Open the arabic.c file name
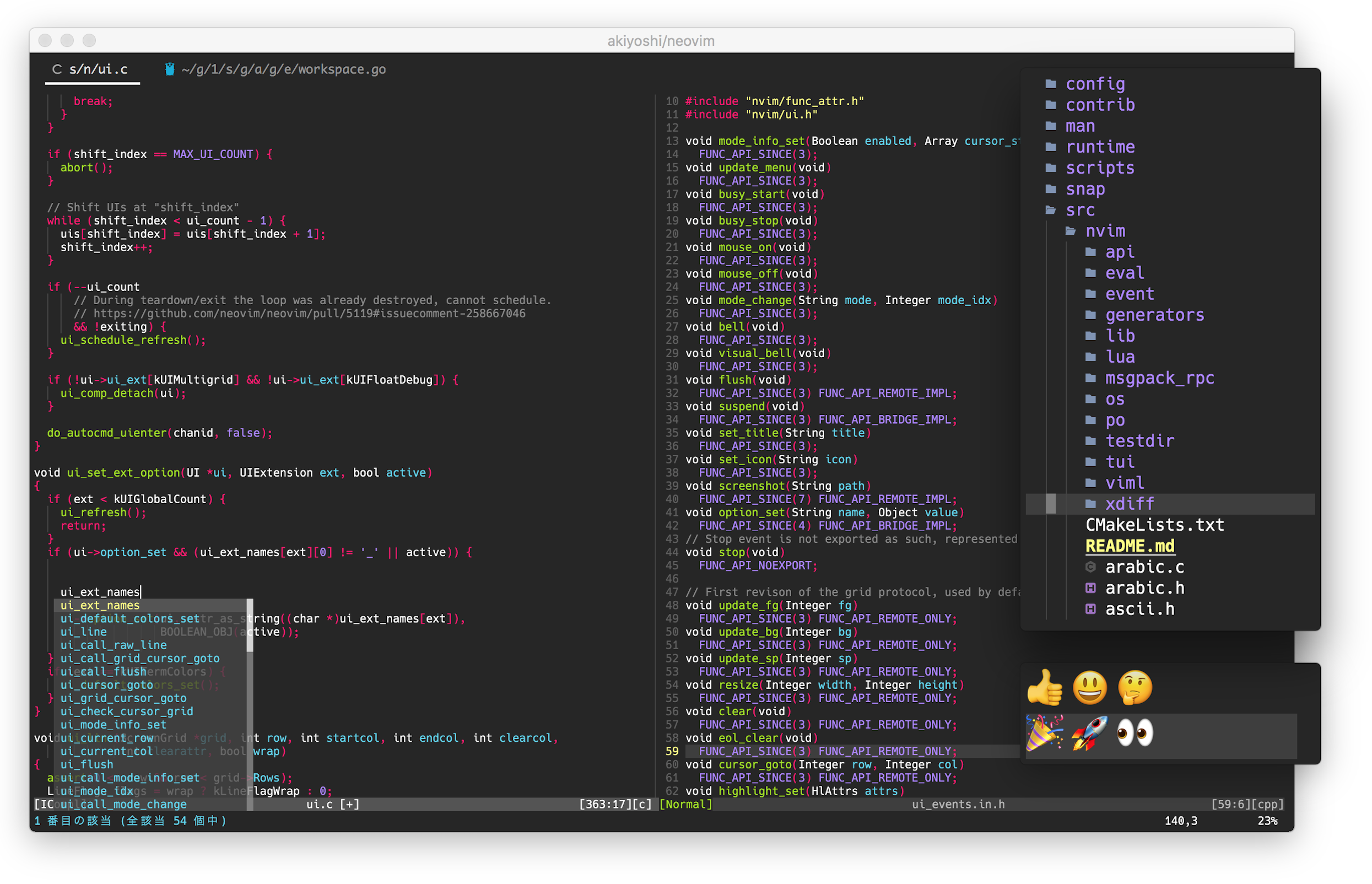1372x884 pixels. point(1146,568)
